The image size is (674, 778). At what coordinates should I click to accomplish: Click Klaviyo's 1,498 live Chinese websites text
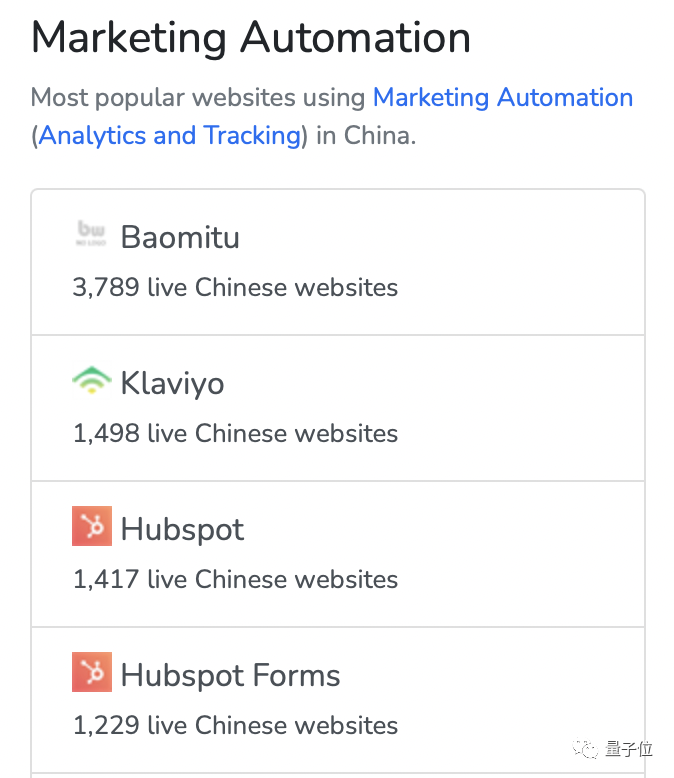click(235, 434)
